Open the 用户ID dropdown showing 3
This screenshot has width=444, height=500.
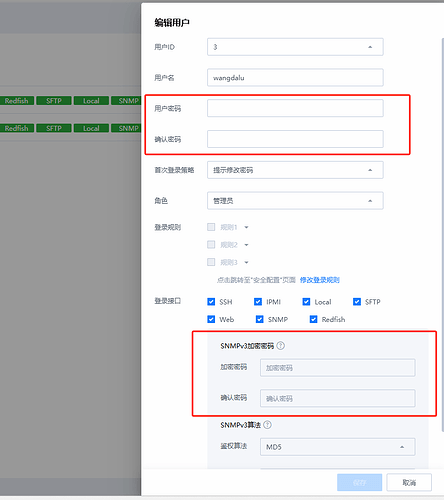click(x=295, y=47)
